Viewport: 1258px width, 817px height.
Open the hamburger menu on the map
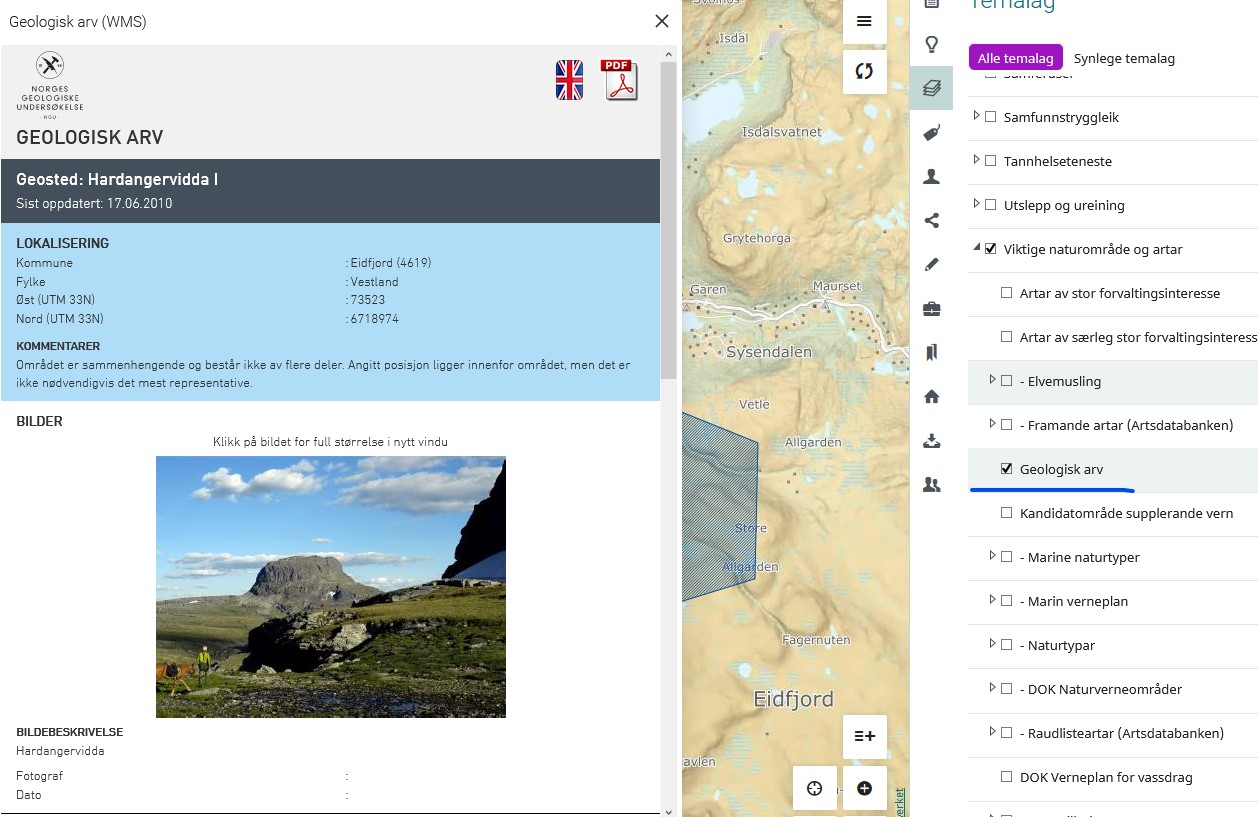(x=864, y=21)
